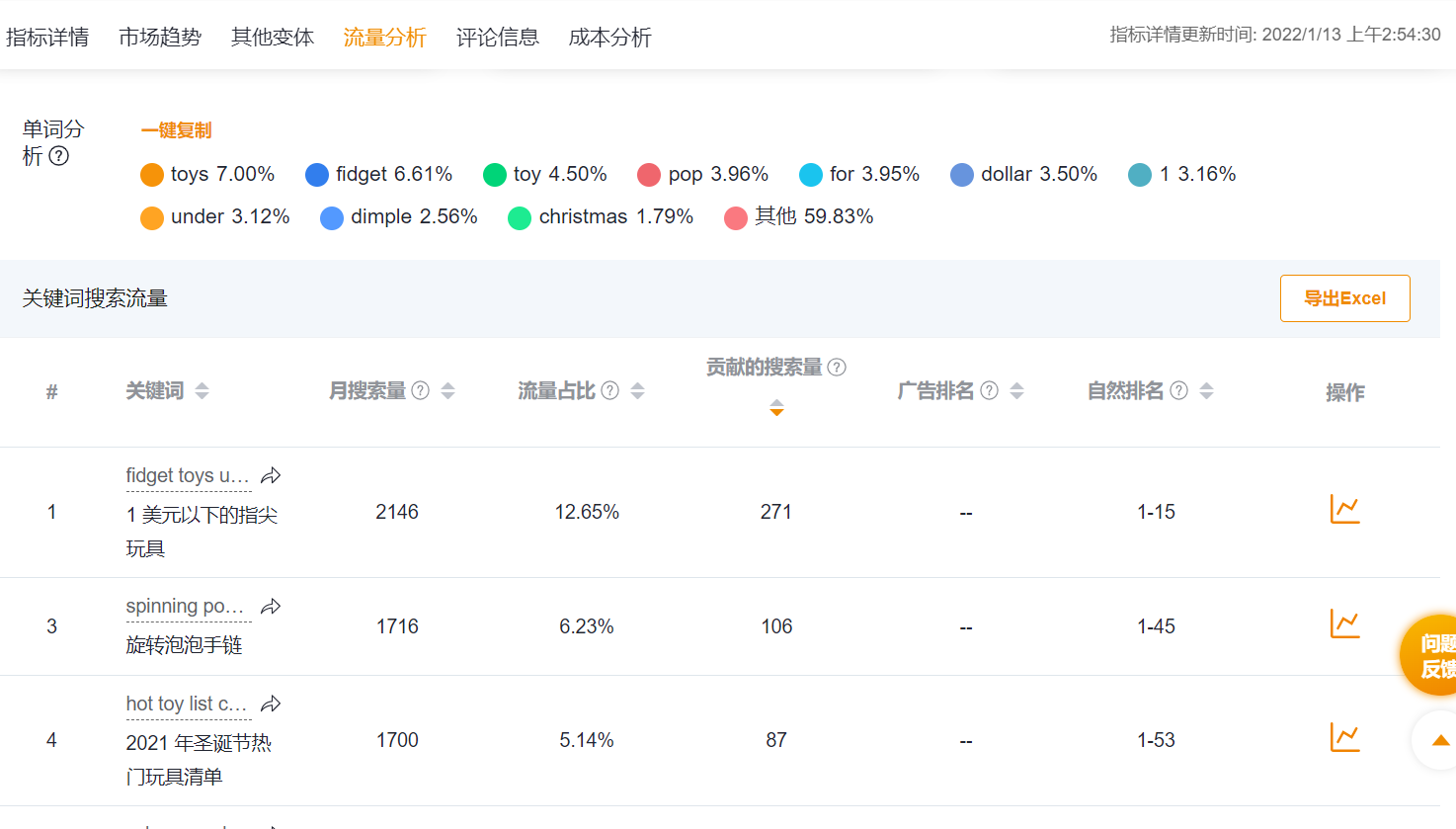The width and height of the screenshot is (1456, 829).
Task: Switch to the 市场趋势 tab
Action: (160, 38)
